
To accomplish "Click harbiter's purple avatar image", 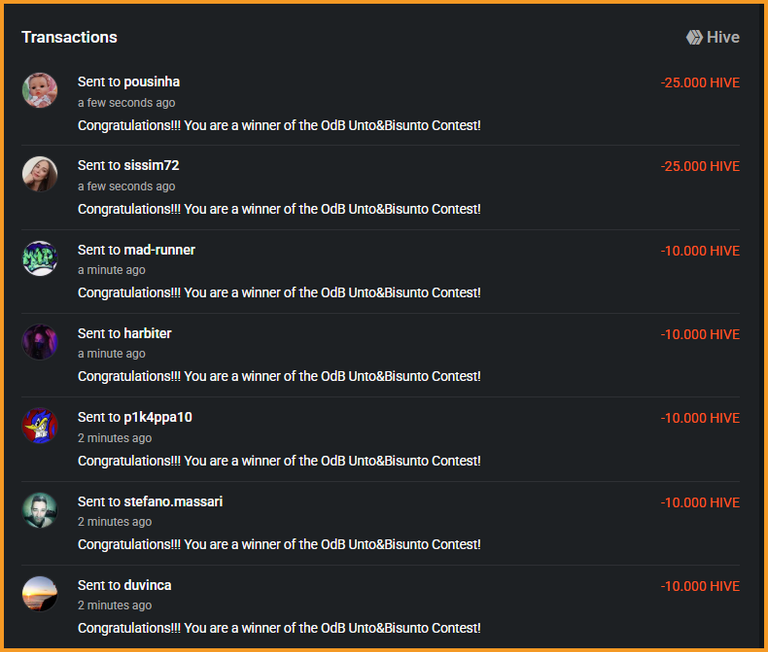I will pos(40,341).
